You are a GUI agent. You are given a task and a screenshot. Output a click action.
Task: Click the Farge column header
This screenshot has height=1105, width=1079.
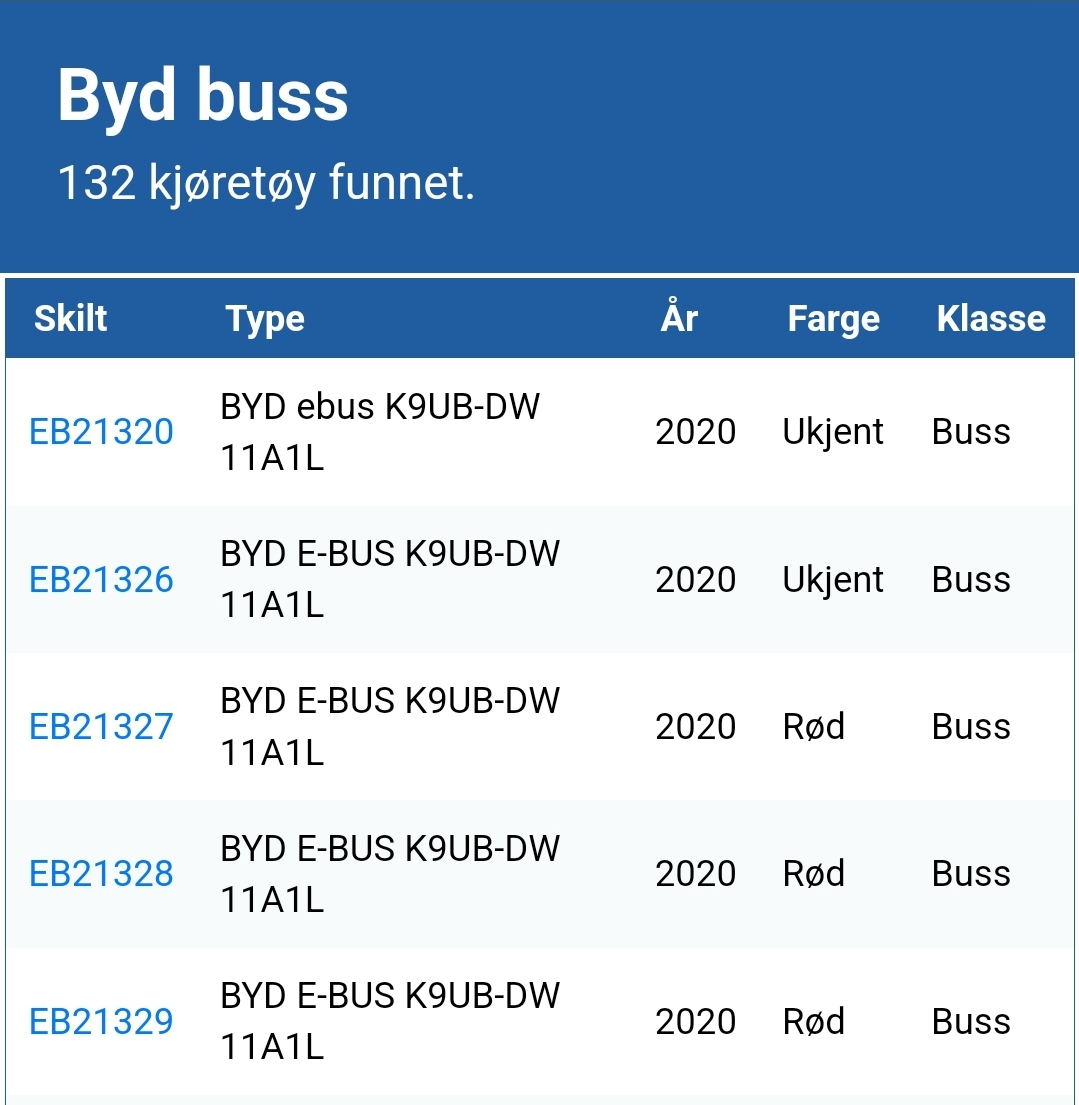[x=833, y=319]
